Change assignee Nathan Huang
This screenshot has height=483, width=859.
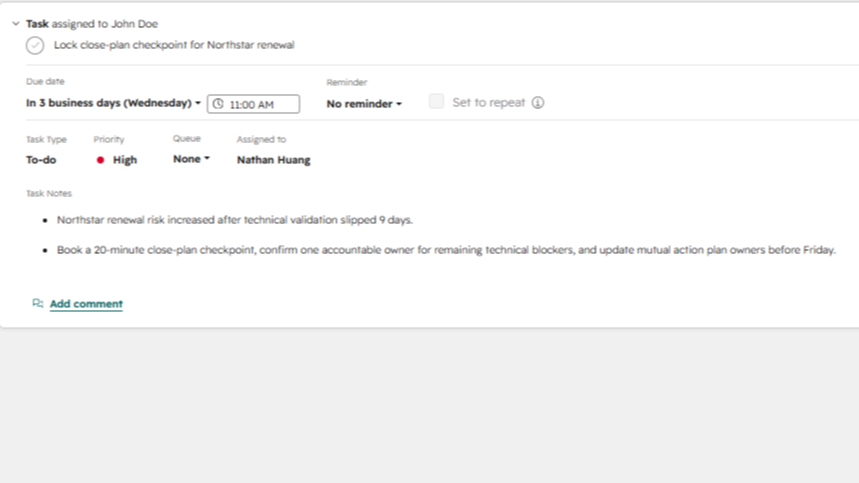click(273, 160)
